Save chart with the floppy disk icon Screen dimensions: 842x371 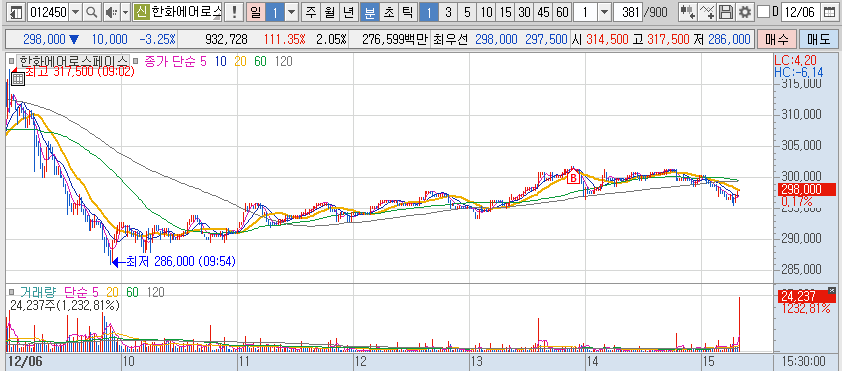tap(725, 12)
